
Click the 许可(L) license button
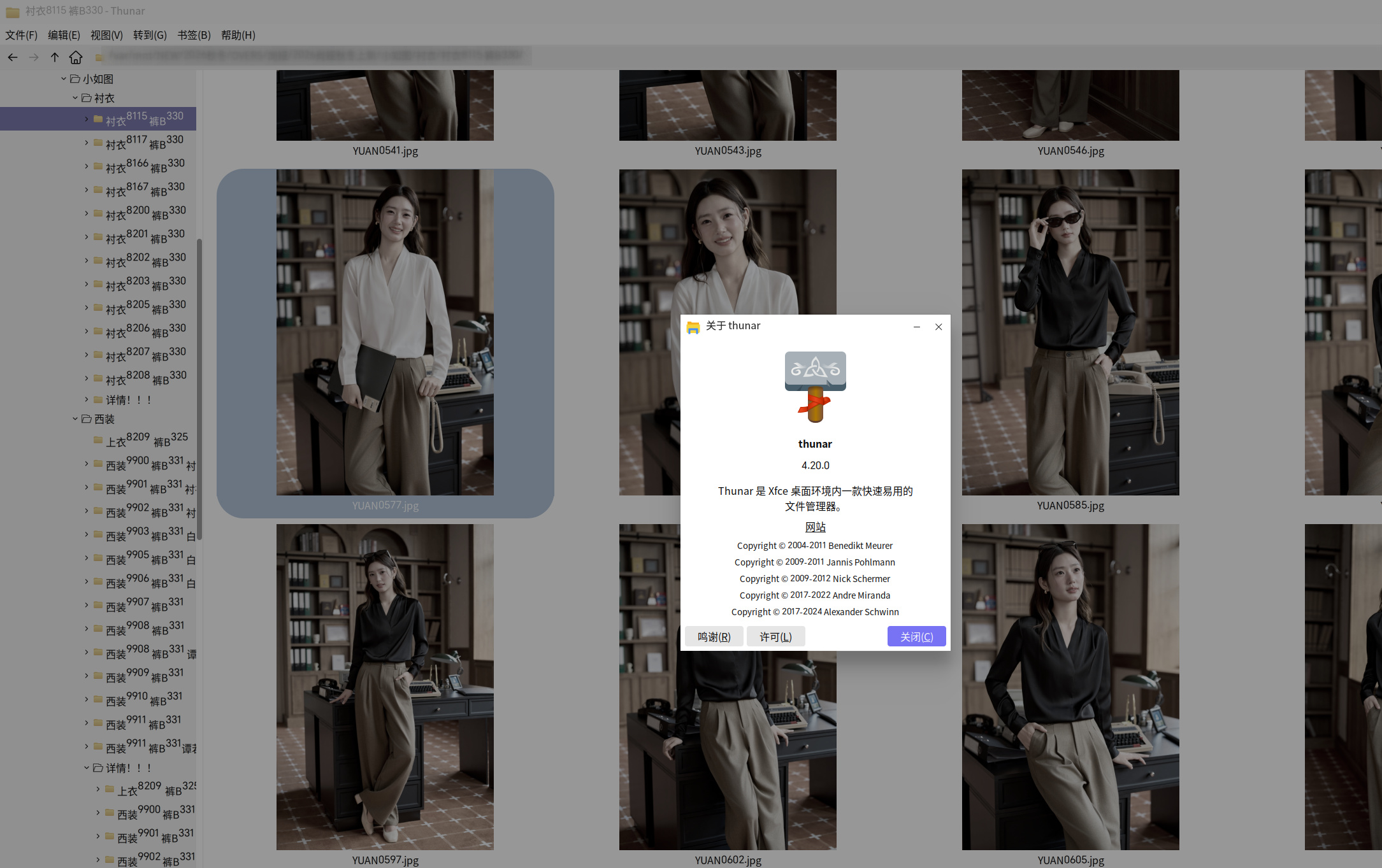776,636
